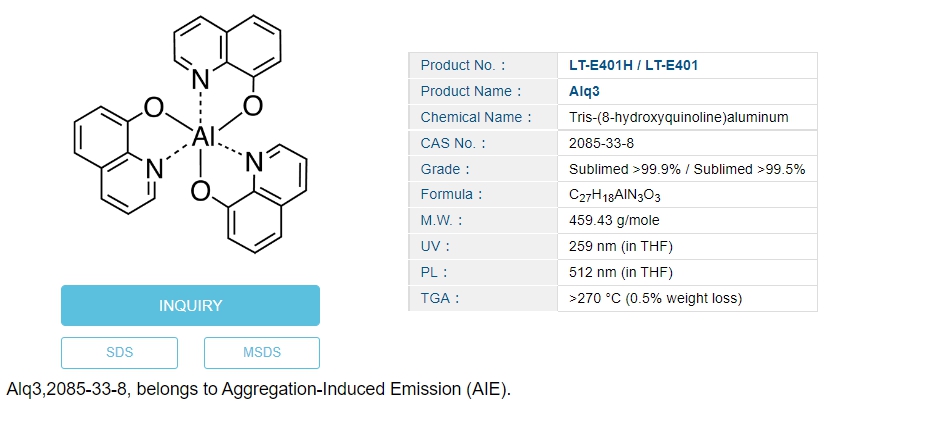This screenshot has height=438, width=941.
Task: Click the Alq3 chemical structure image
Action: 190,137
